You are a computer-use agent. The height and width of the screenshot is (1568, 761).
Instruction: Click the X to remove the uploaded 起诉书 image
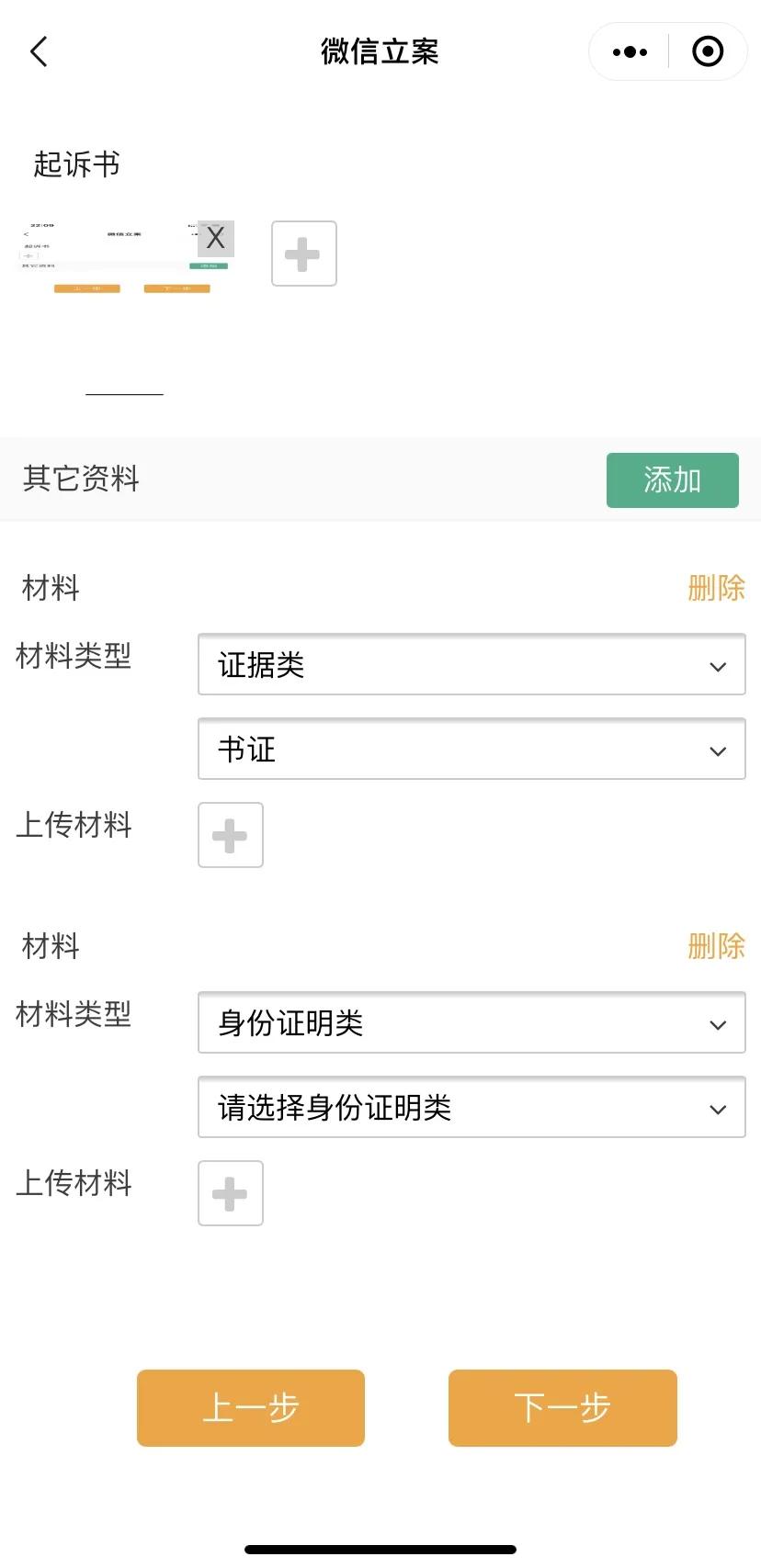(215, 238)
